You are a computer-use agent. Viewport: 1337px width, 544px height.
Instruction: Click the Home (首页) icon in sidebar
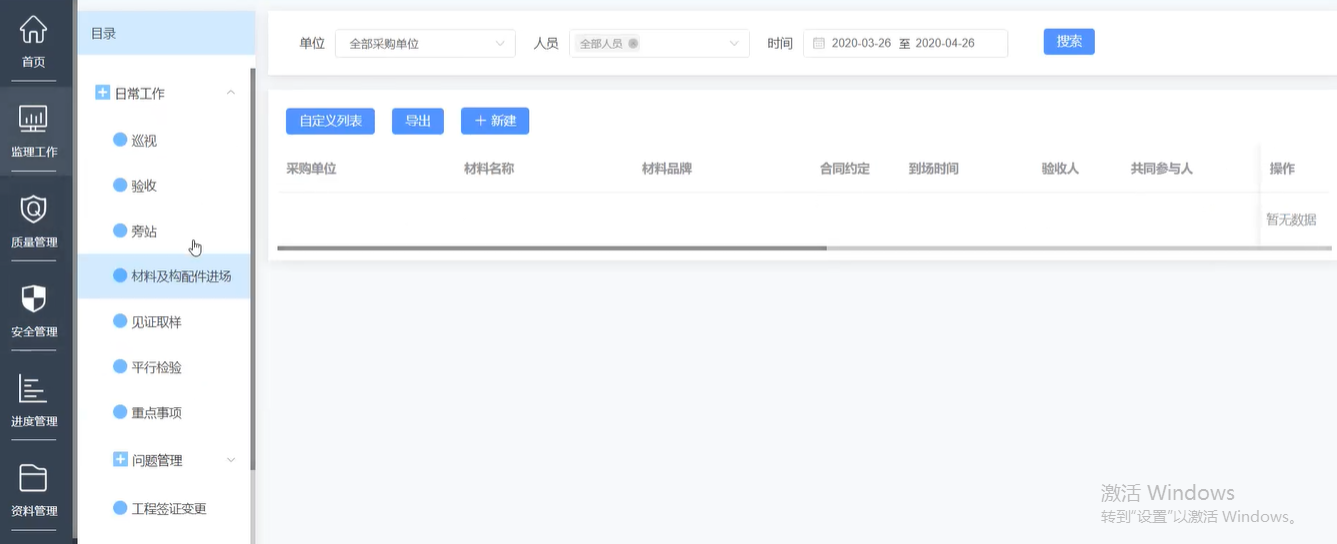click(x=33, y=30)
